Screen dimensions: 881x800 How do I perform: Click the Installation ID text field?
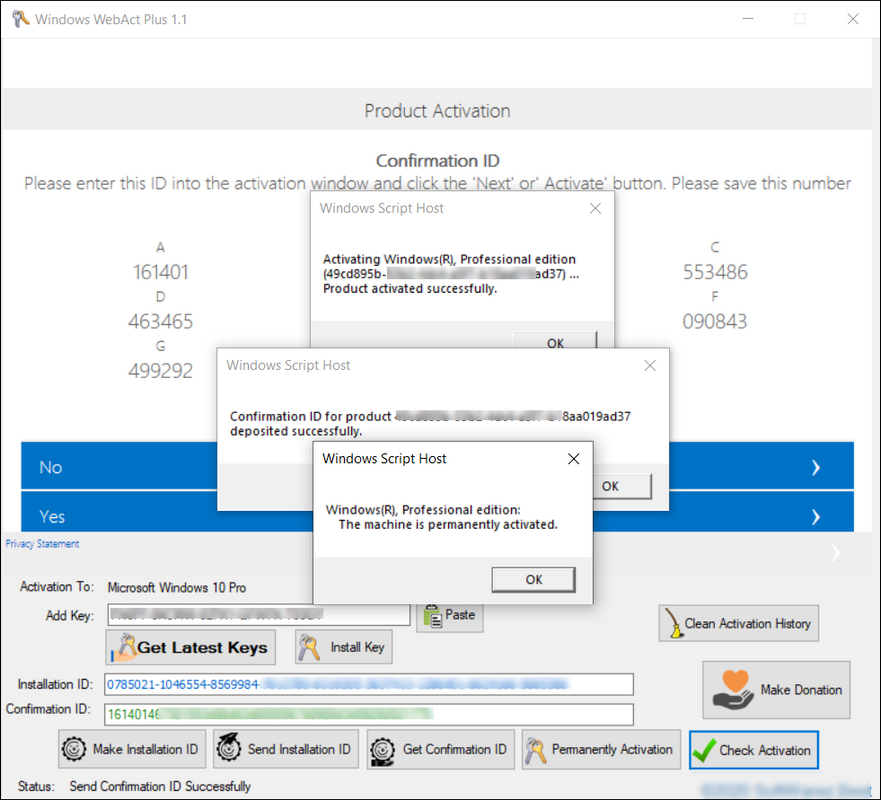368,684
